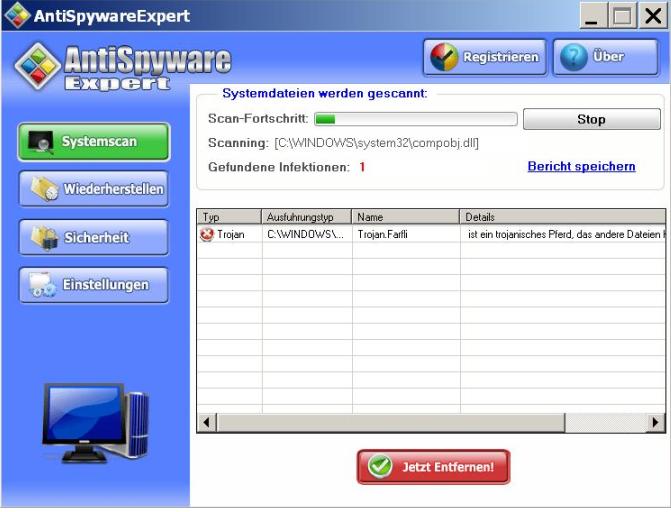Click the checkmark shield icon in Registrieren
671x512 pixels.
[444, 57]
